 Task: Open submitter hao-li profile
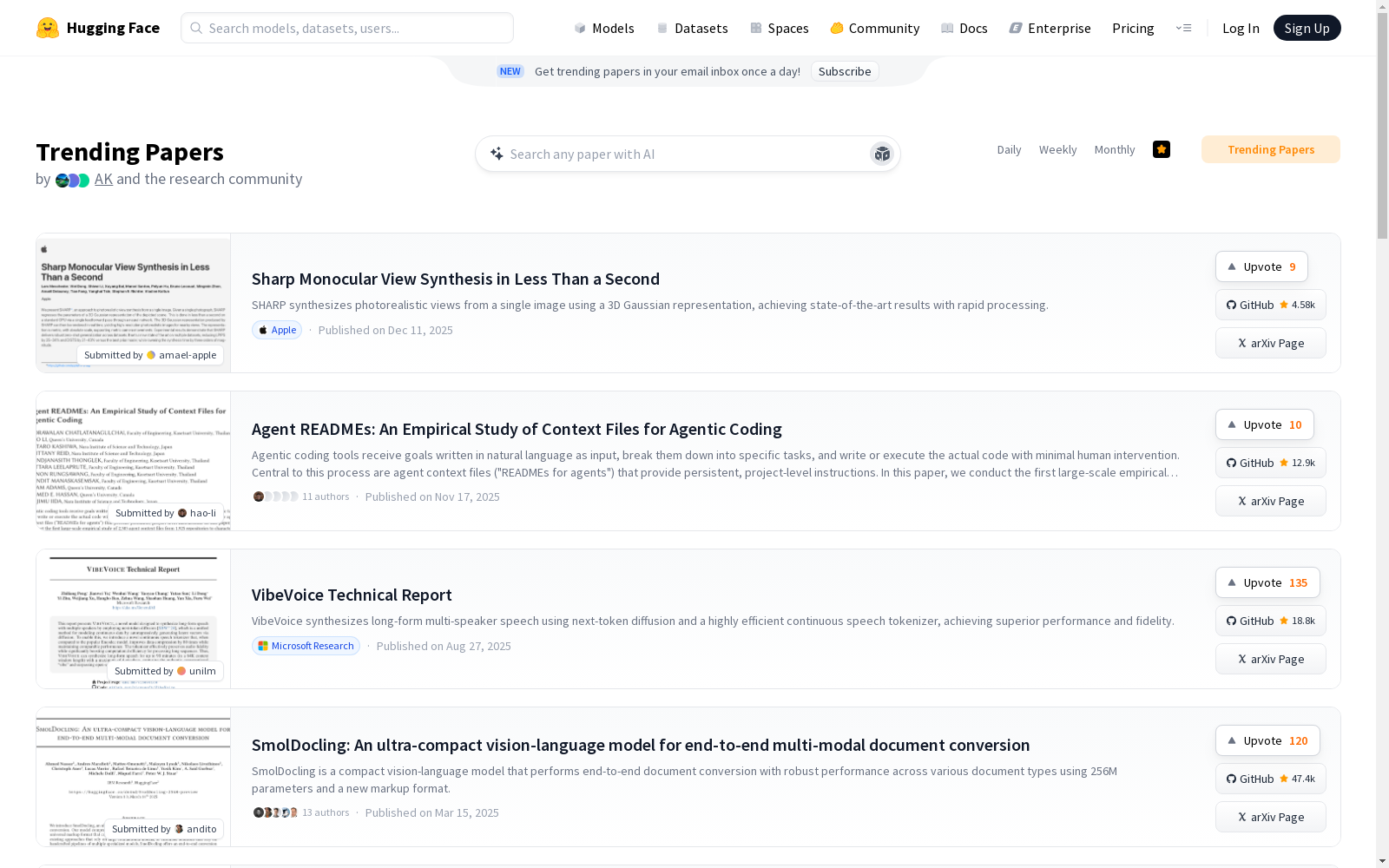(166, 513)
